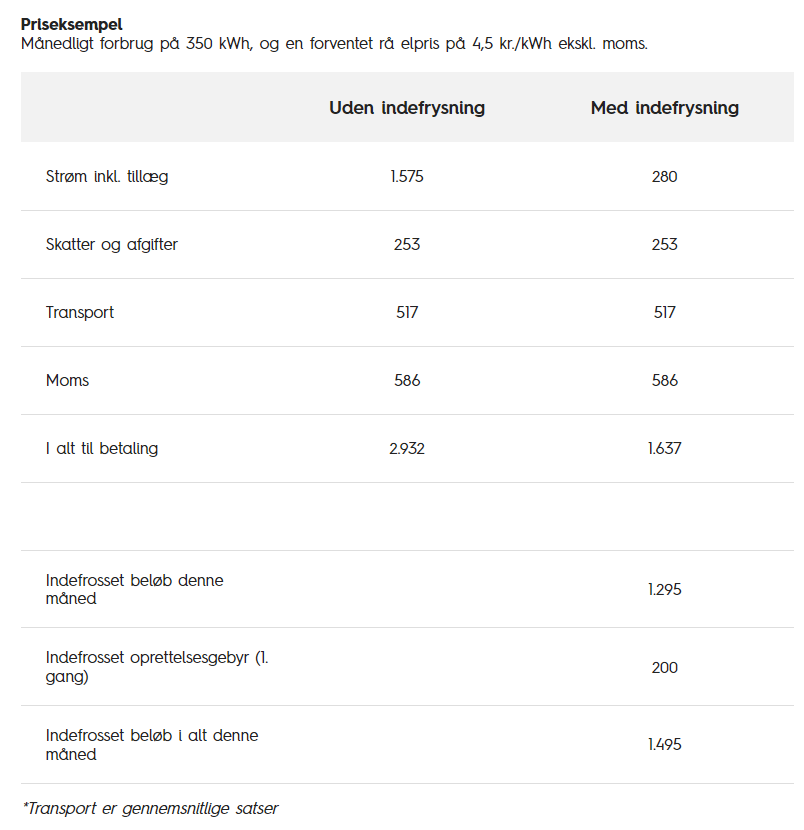Click the 1.575 value for strøm
Image resolution: width=804 pixels, height=830 pixels.
pos(406,176)
